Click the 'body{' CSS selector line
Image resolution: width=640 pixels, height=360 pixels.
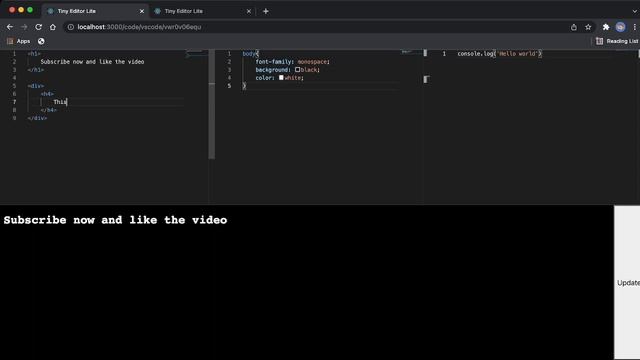pos(251,54)
